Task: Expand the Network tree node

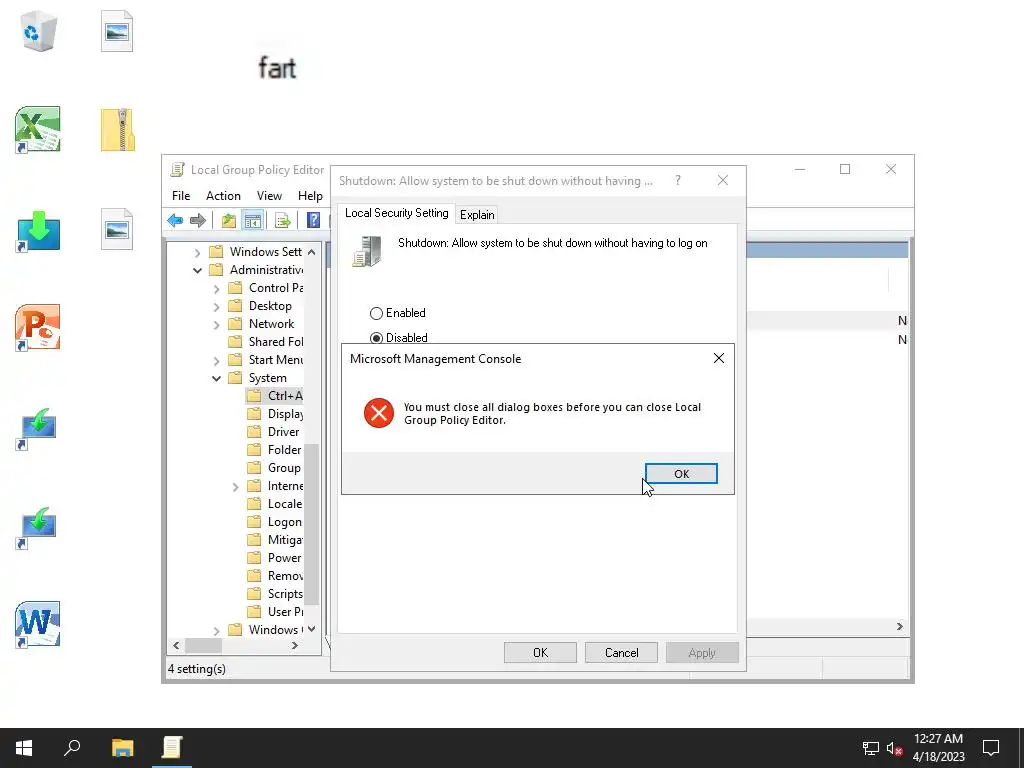Action: coord(216,324)
